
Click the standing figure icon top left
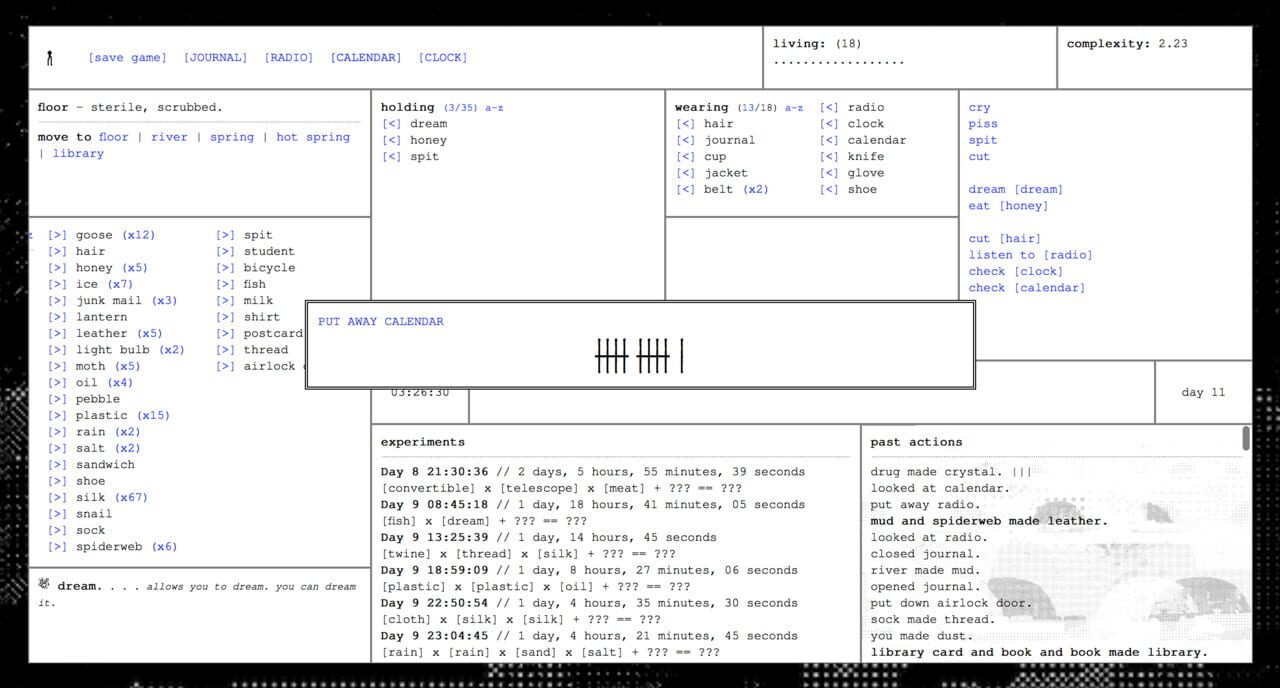coord(49,57)
